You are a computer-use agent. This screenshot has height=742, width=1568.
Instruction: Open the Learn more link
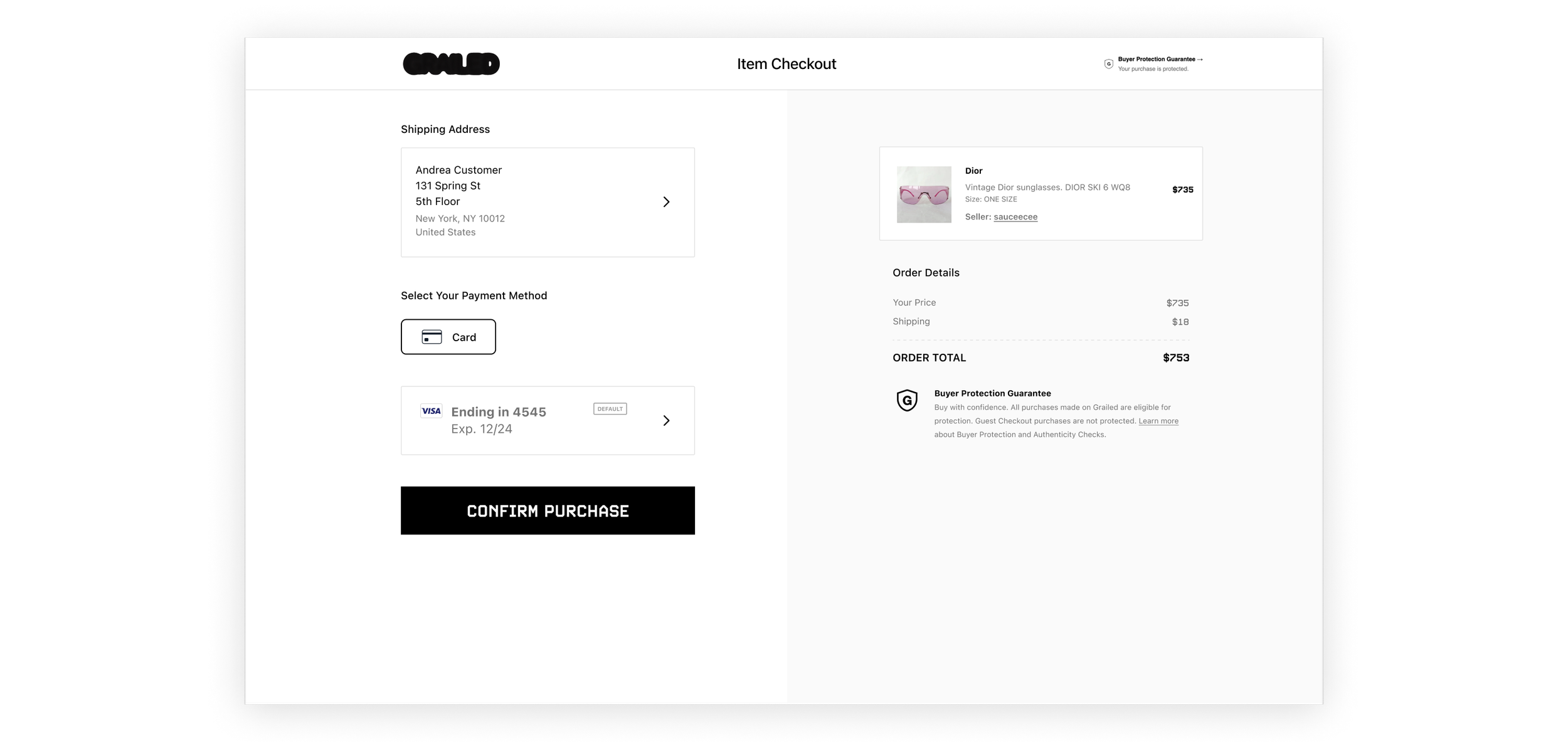[1158, 421]
